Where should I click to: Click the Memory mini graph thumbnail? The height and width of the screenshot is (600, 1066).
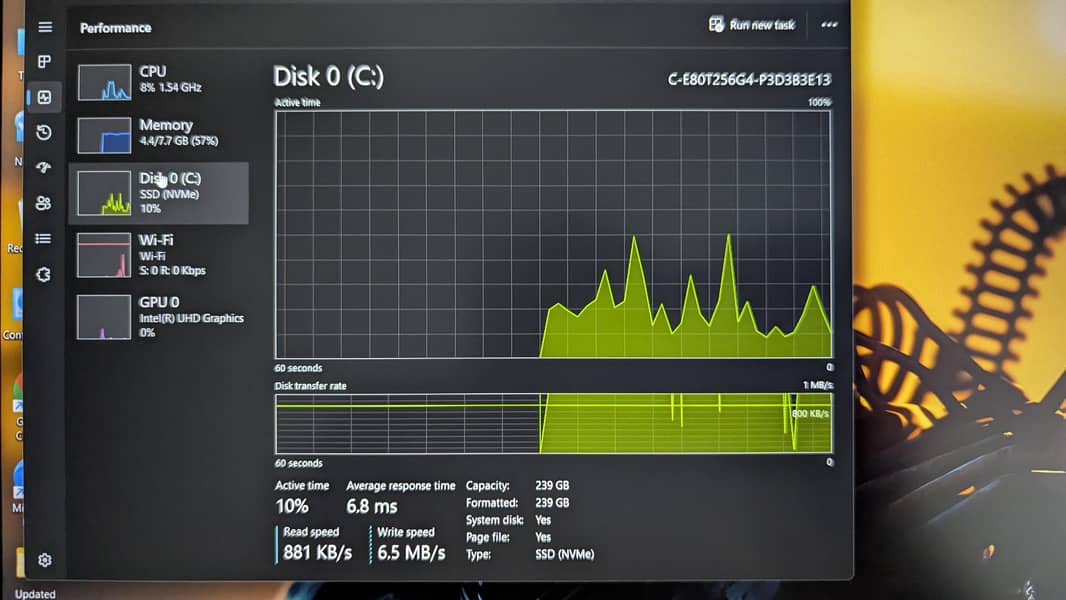click(x=104, y=135)
